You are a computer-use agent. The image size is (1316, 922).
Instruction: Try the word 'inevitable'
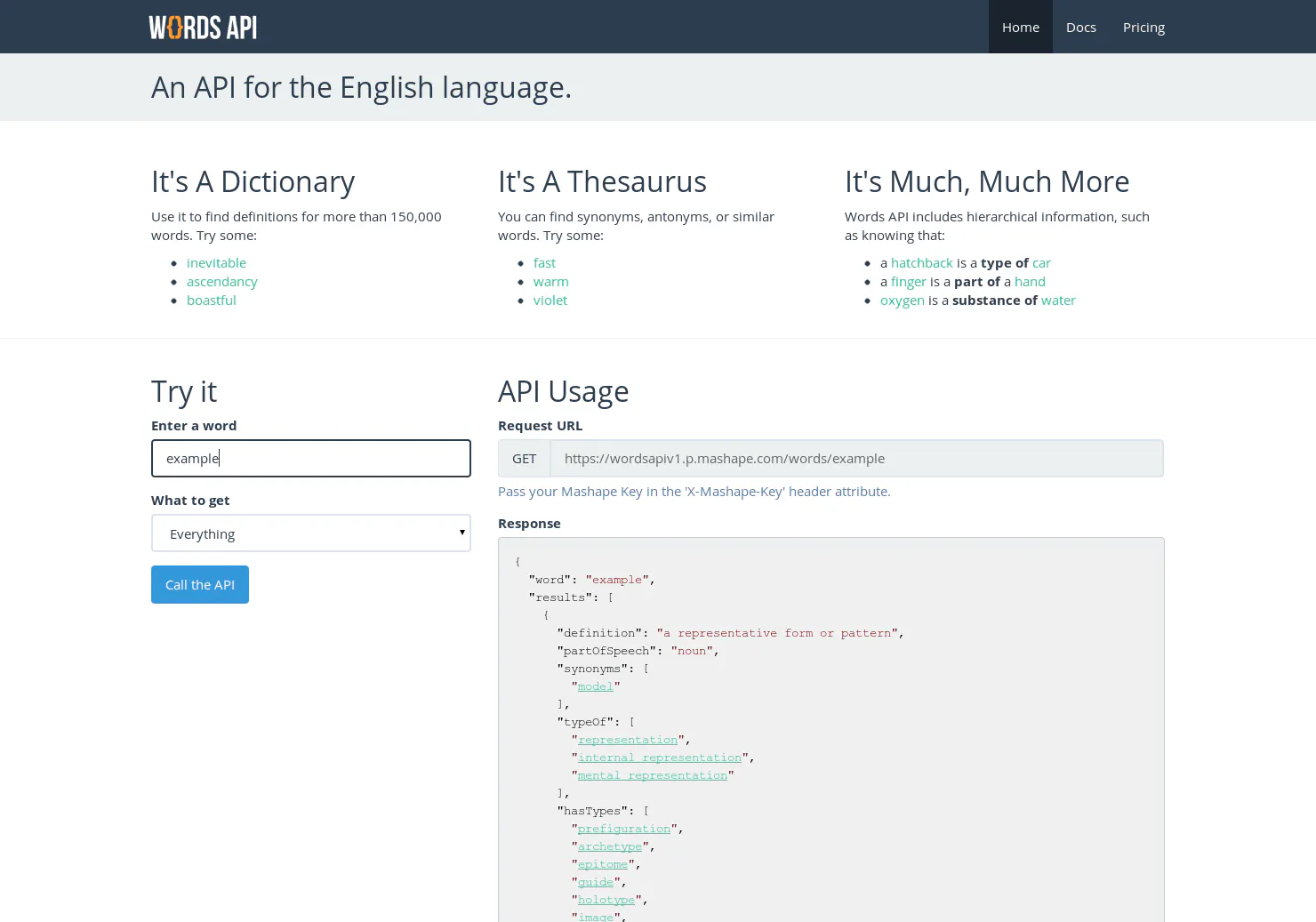click(x=216, y=263)
